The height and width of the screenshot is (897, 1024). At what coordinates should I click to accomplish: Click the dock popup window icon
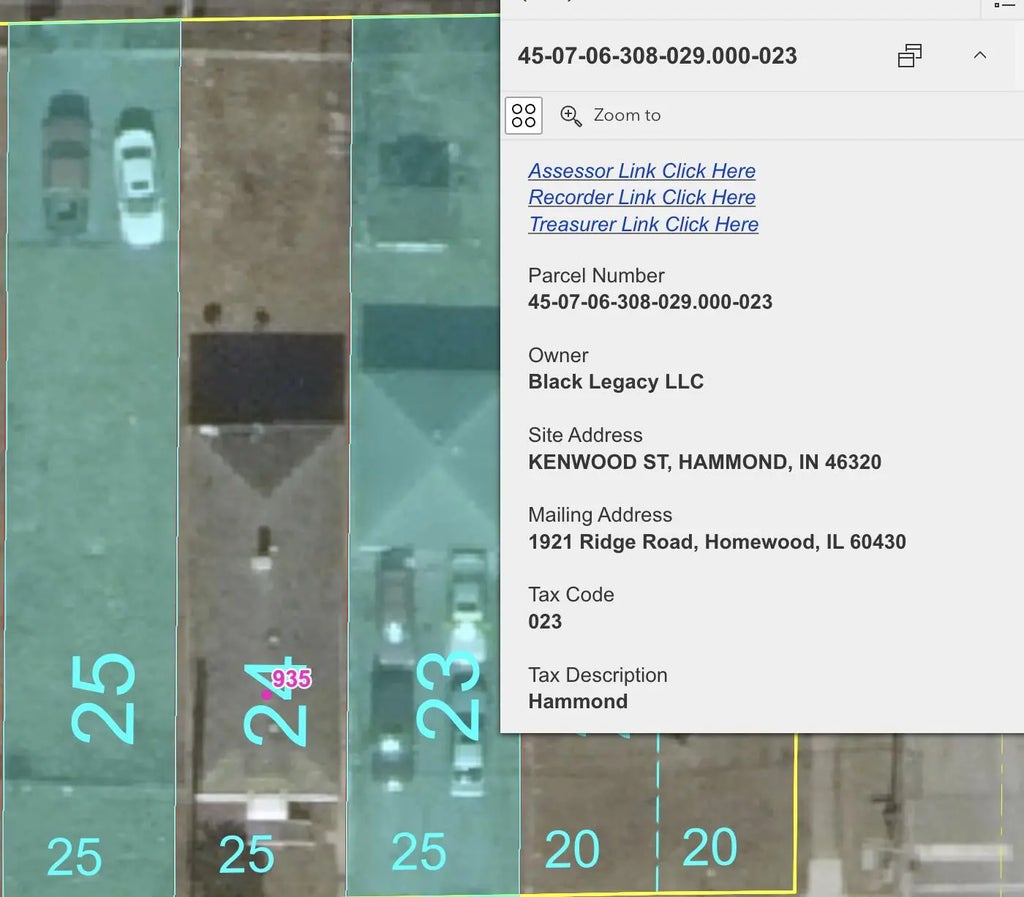[x=909, y=56]
